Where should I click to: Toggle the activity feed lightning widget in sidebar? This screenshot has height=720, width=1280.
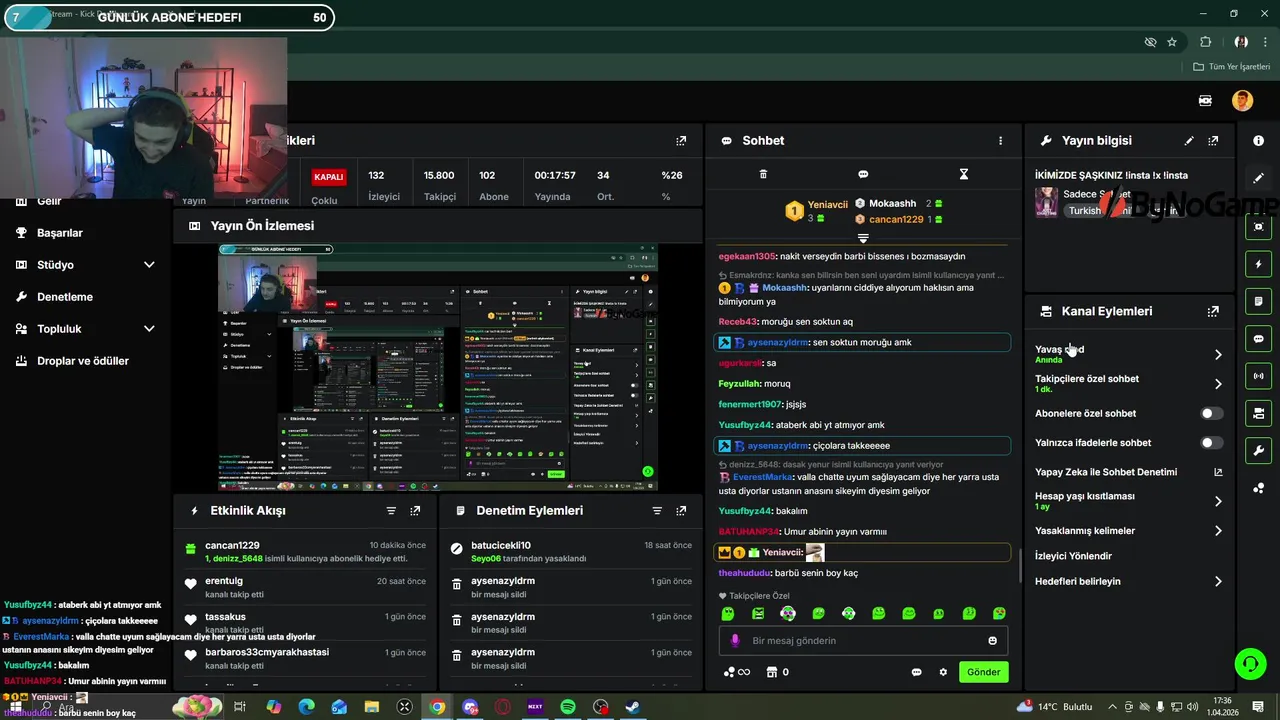click(x=1258, y=264)
